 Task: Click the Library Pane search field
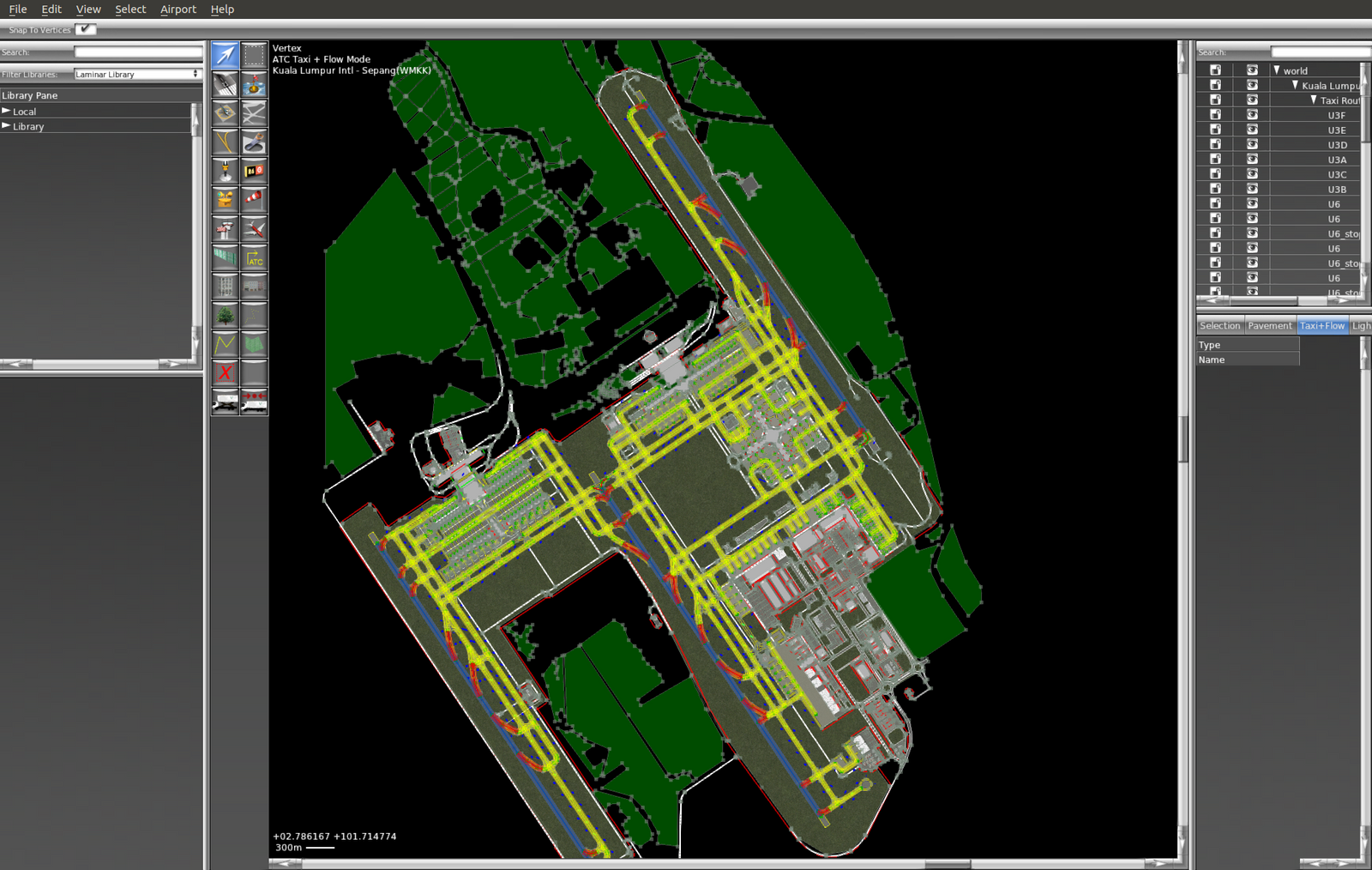point(138,52)
